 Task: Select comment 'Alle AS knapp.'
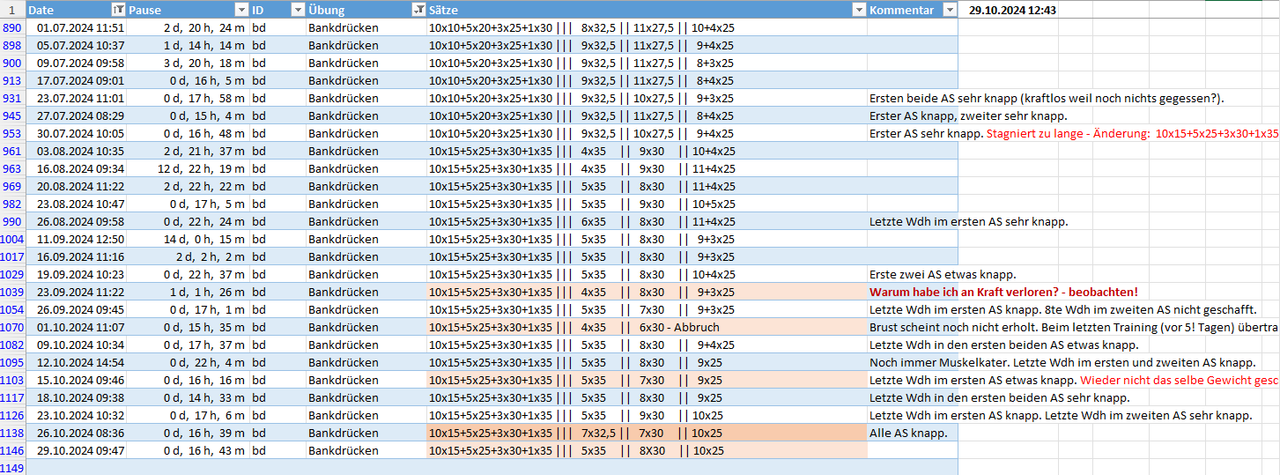click(x=913, y=431)
